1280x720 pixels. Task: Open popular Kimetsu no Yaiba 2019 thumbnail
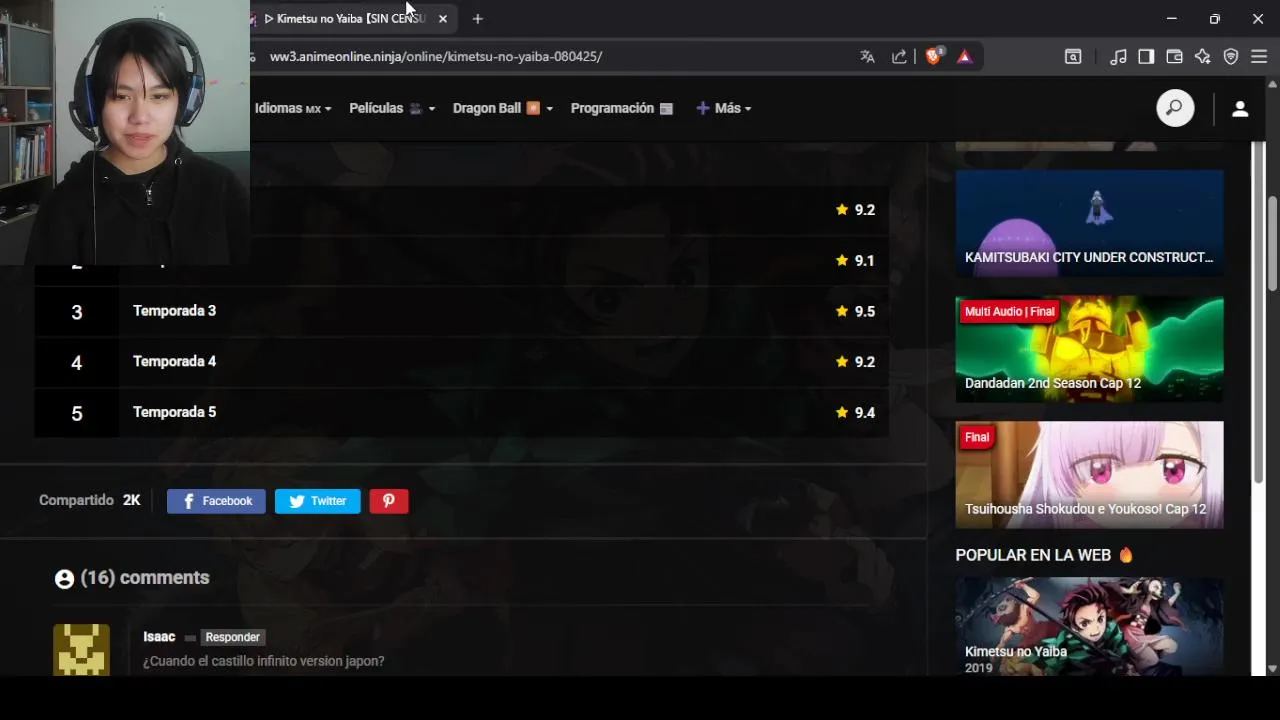tap(1089, 626)
